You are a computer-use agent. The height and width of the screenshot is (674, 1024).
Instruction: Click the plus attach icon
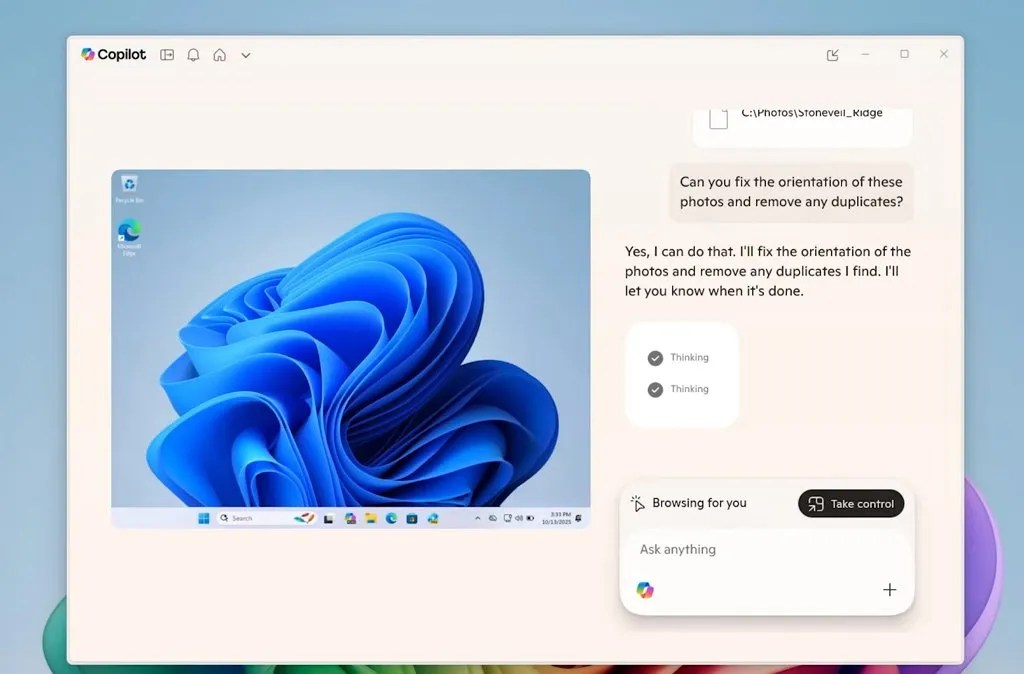(889, 590)
